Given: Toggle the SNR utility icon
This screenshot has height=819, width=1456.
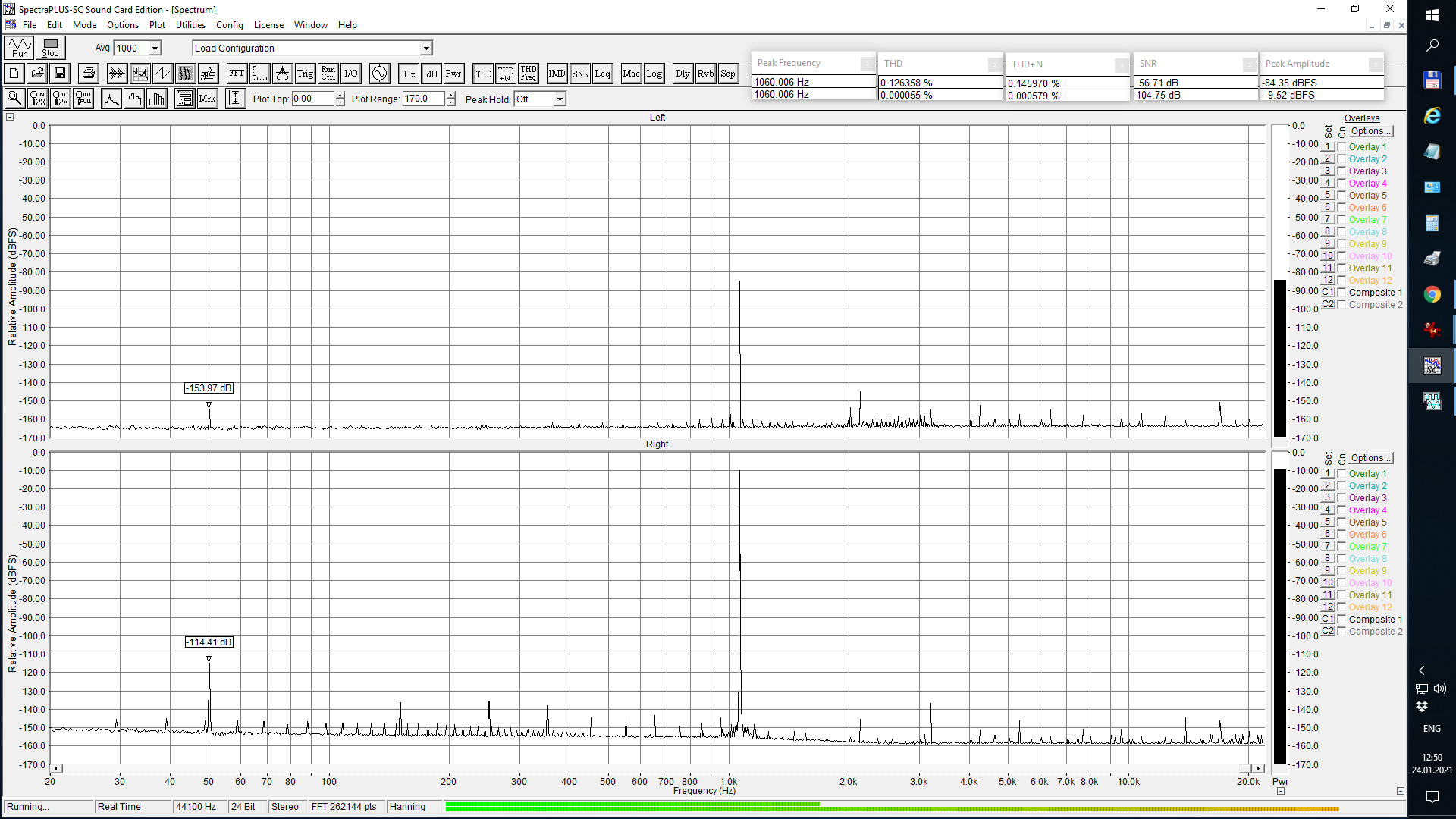Looking at the screenshot, I should pyautogui.click(x=580, y=74).
